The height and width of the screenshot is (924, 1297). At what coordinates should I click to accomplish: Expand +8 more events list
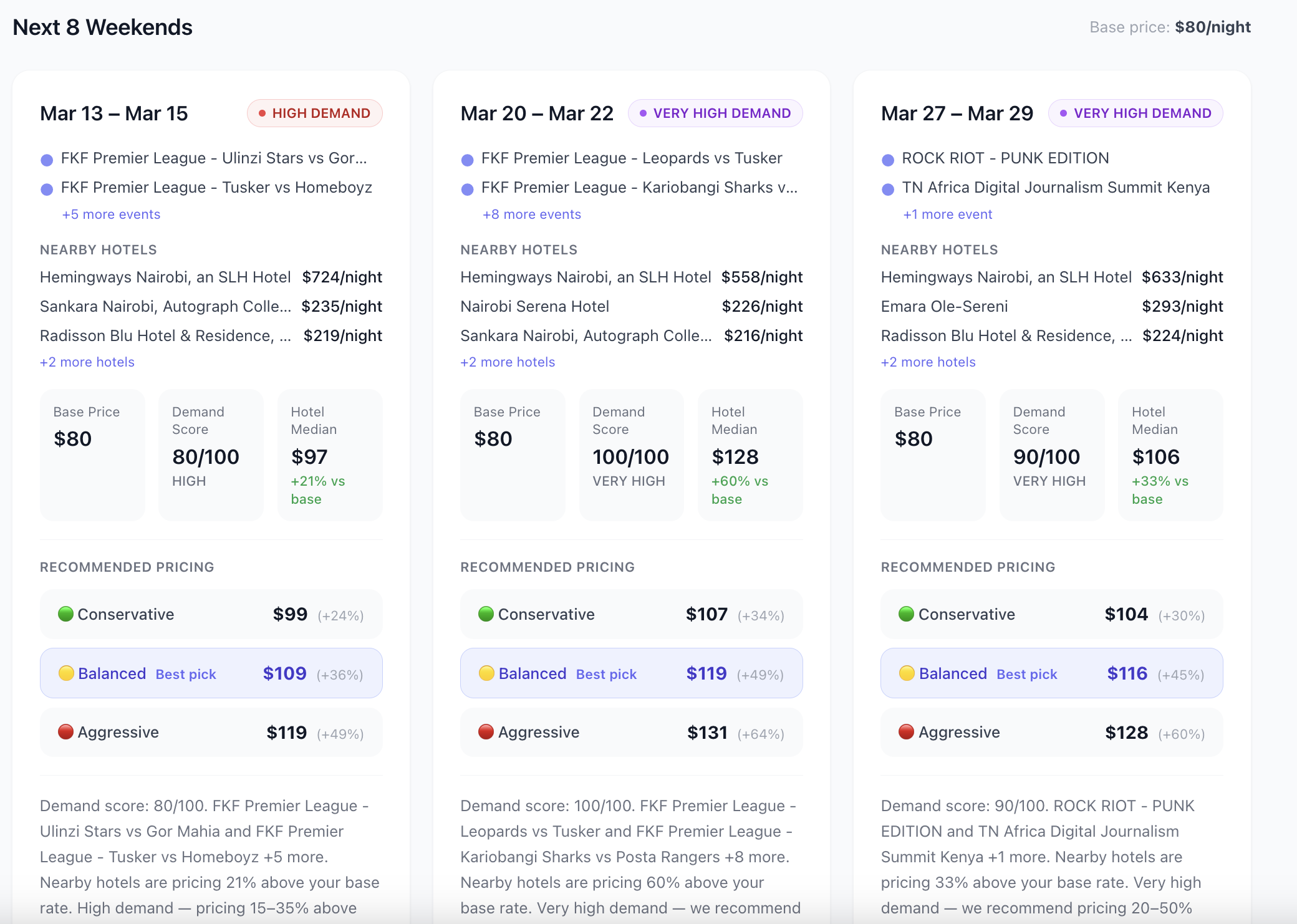pyautogui.click(x=531, y=214)
